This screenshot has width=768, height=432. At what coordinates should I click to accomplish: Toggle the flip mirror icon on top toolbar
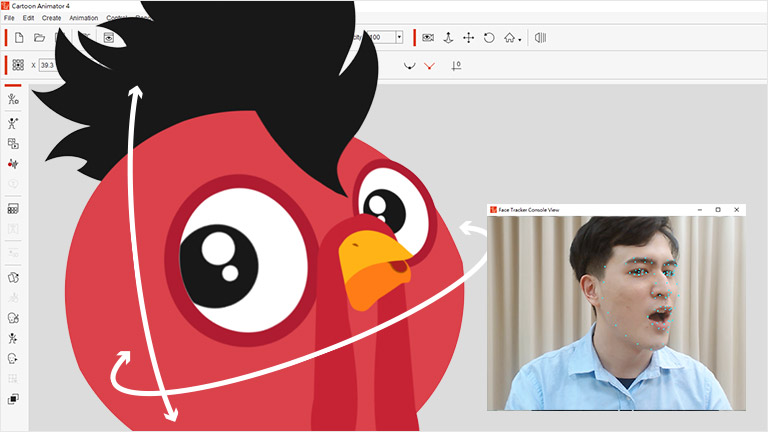540,38
